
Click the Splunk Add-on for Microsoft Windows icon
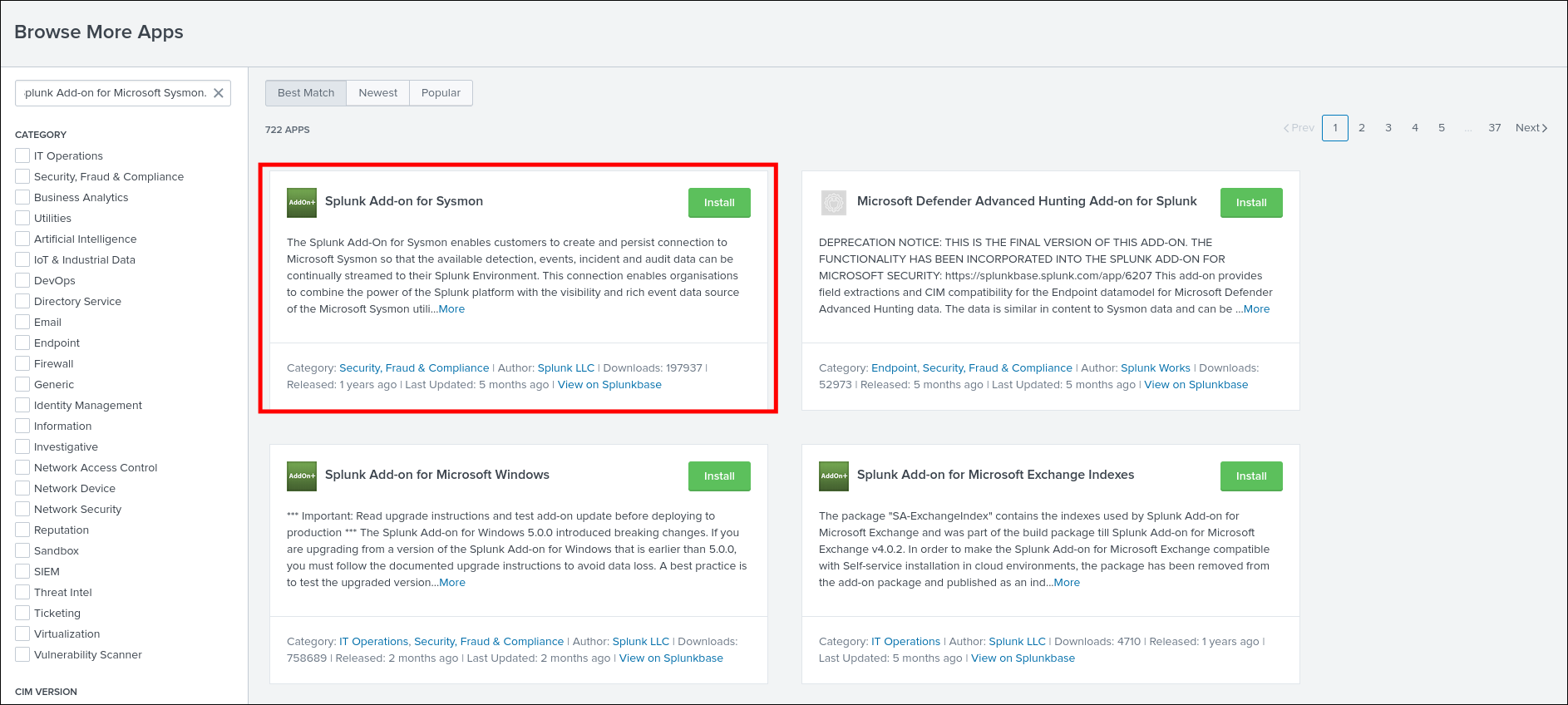(302, 476)
